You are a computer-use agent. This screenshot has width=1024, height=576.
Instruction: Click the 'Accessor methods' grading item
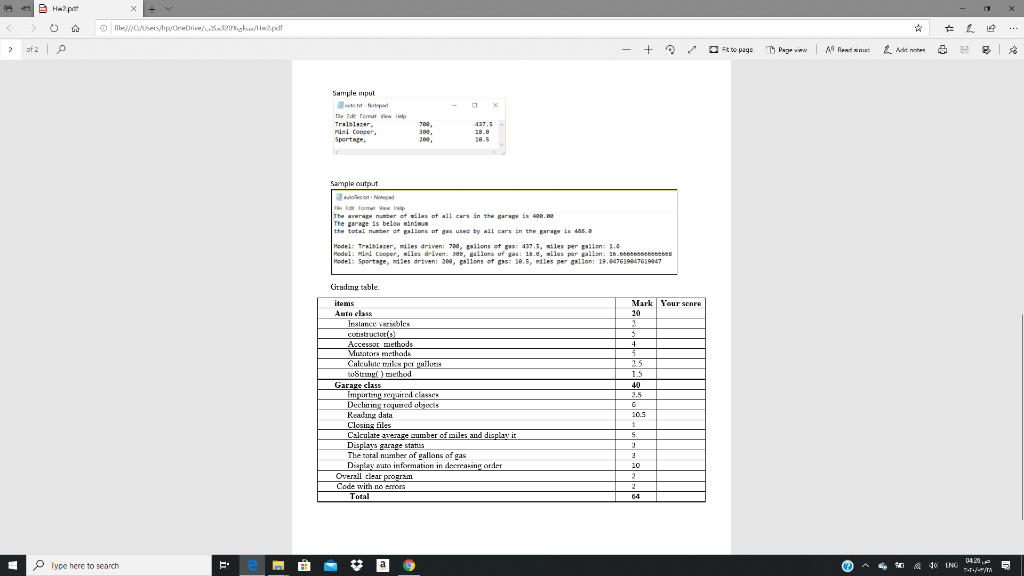click(380, 344)
